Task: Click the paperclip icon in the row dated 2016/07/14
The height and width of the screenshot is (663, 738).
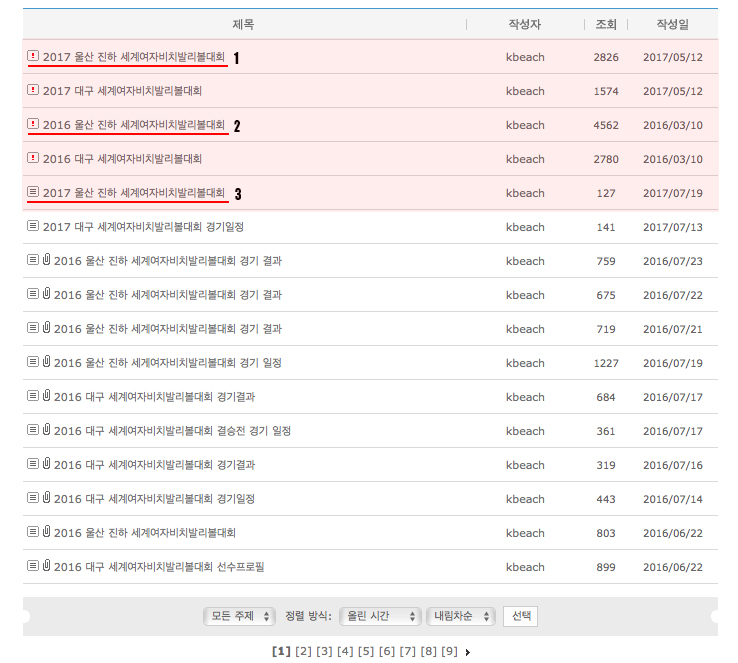Action: click(x=46, y=497)
